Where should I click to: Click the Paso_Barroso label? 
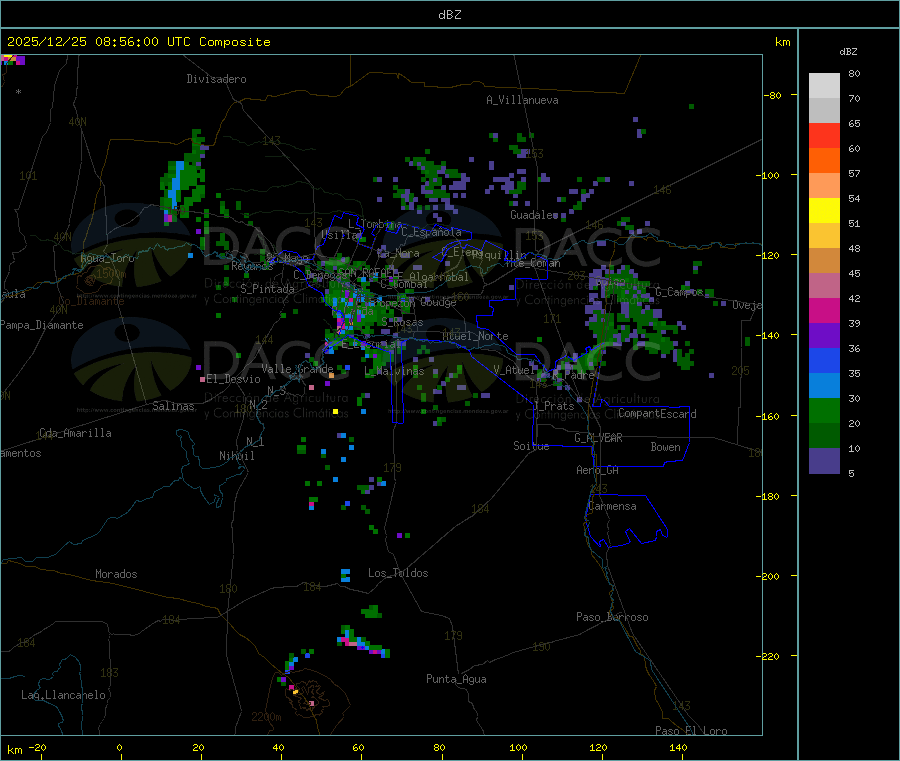[x=612, y=617]
